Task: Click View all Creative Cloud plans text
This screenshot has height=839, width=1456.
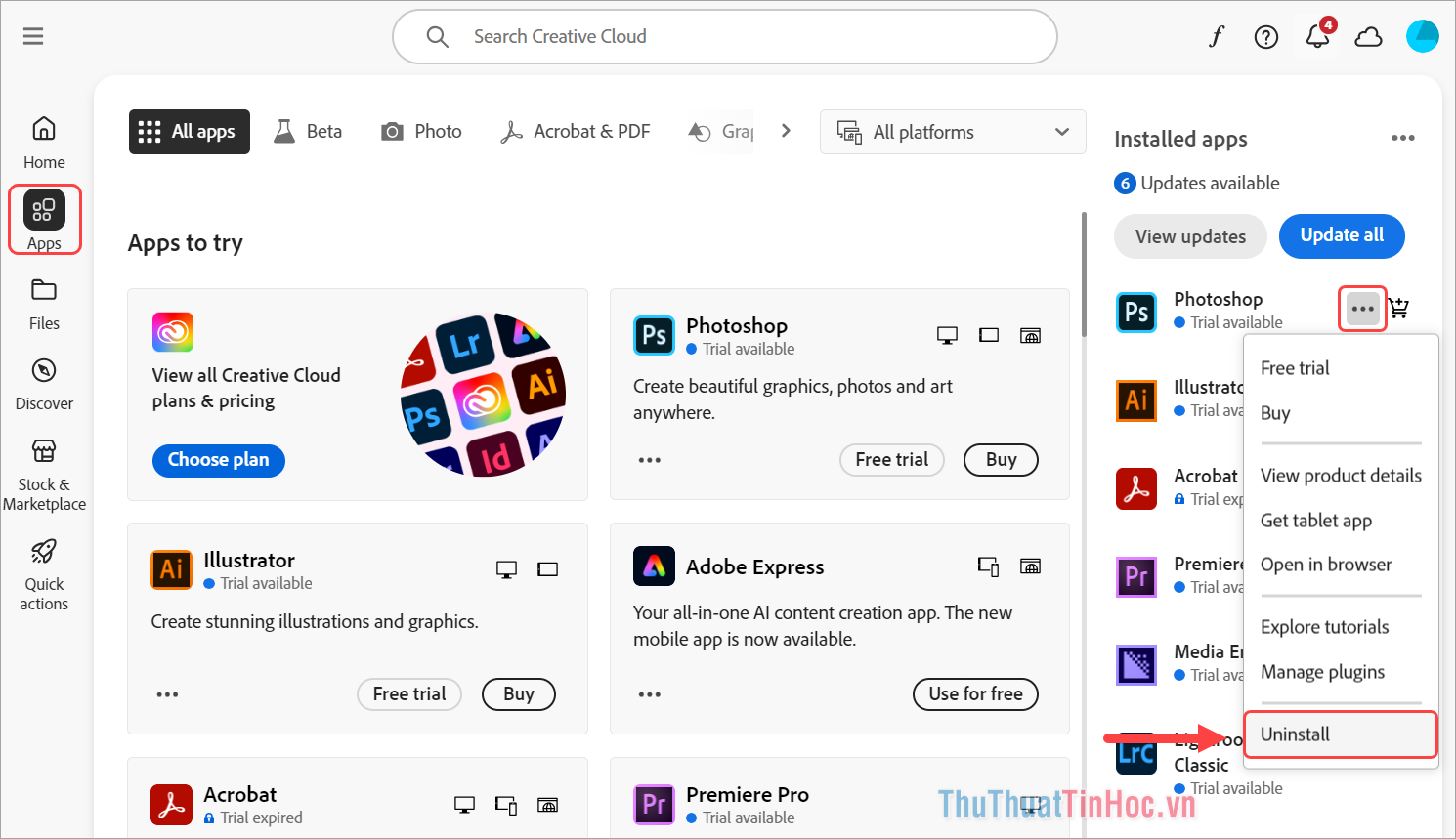Action: (x=246, y=388)
